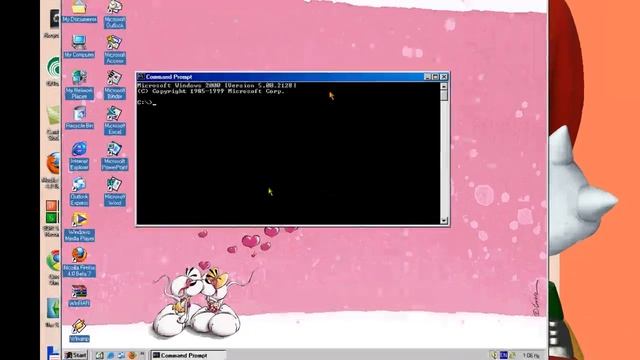Click the first system tray icon beside the language indicator
This screenshot has height=360, width=640.
(x=494, y=355)
